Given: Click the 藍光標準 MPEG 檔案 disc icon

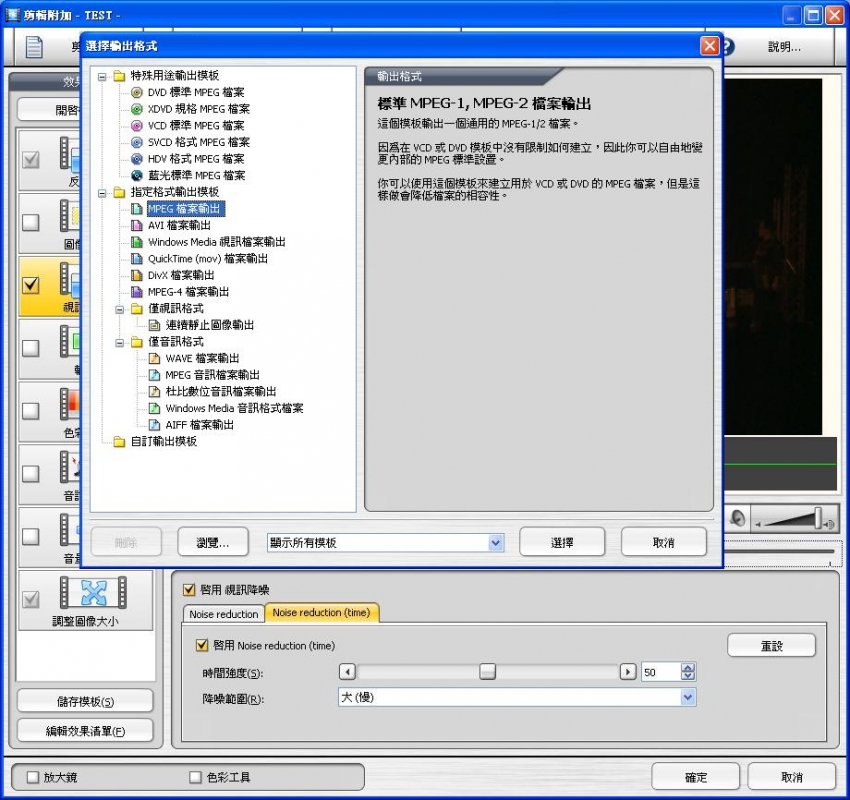Looking at the screenshot, I should [x=138, y=175].
